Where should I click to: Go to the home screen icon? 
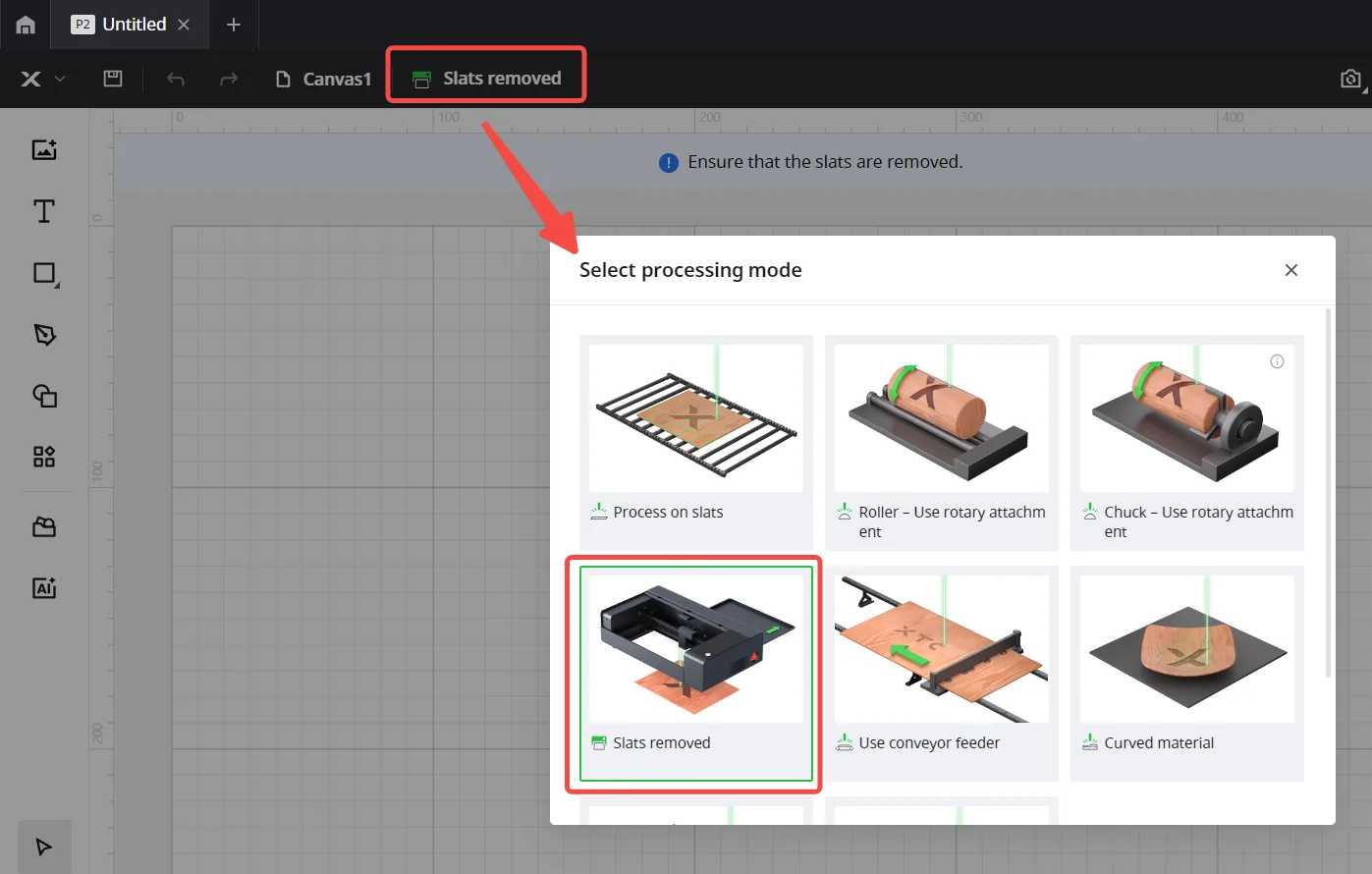26,25
